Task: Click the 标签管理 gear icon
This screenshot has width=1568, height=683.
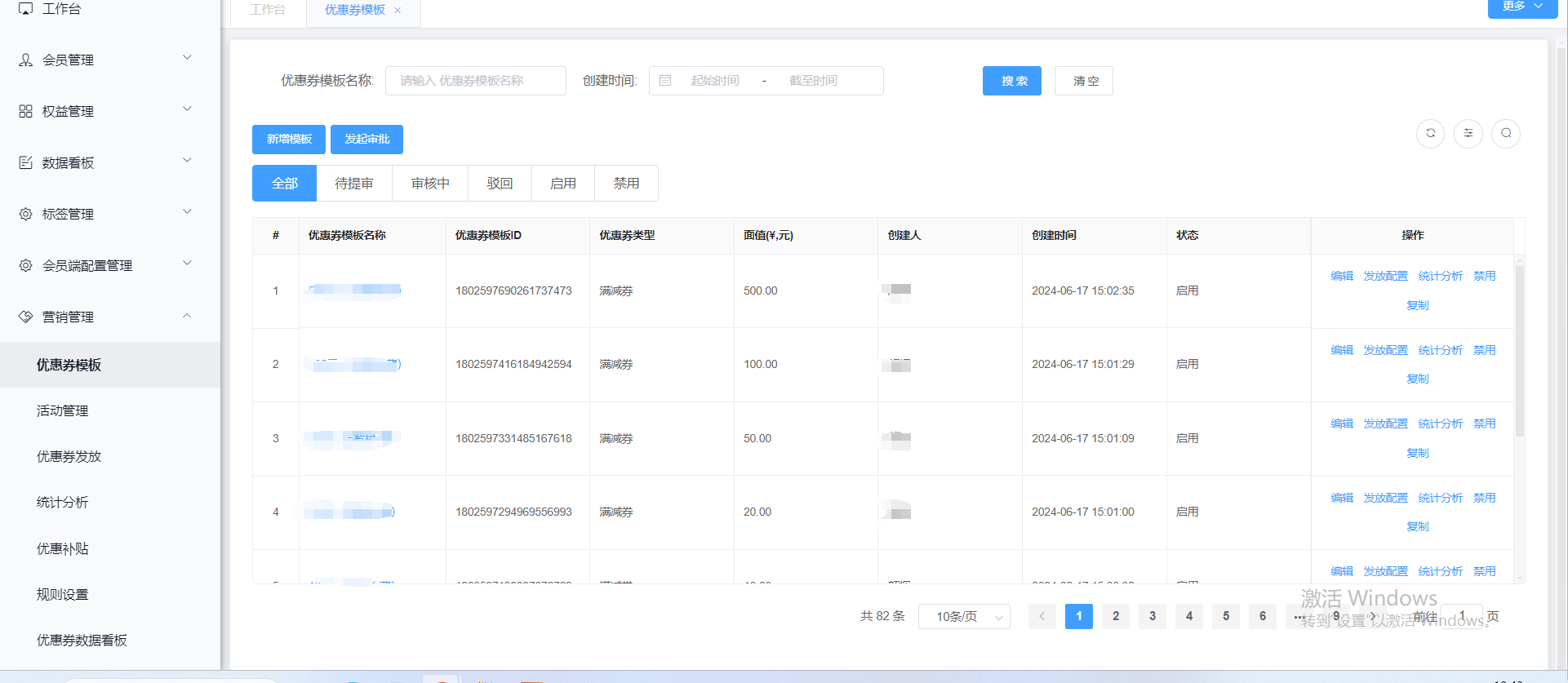Action: click(26, 214)
